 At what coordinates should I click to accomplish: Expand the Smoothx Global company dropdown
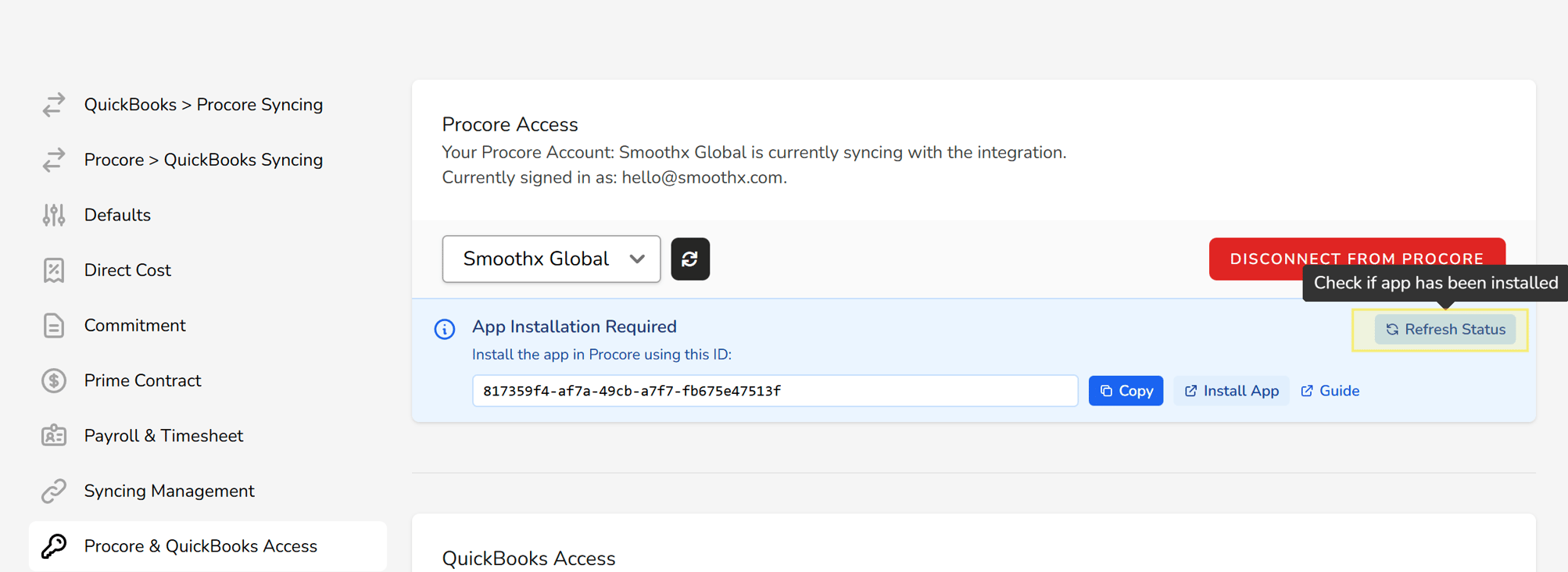551,259
